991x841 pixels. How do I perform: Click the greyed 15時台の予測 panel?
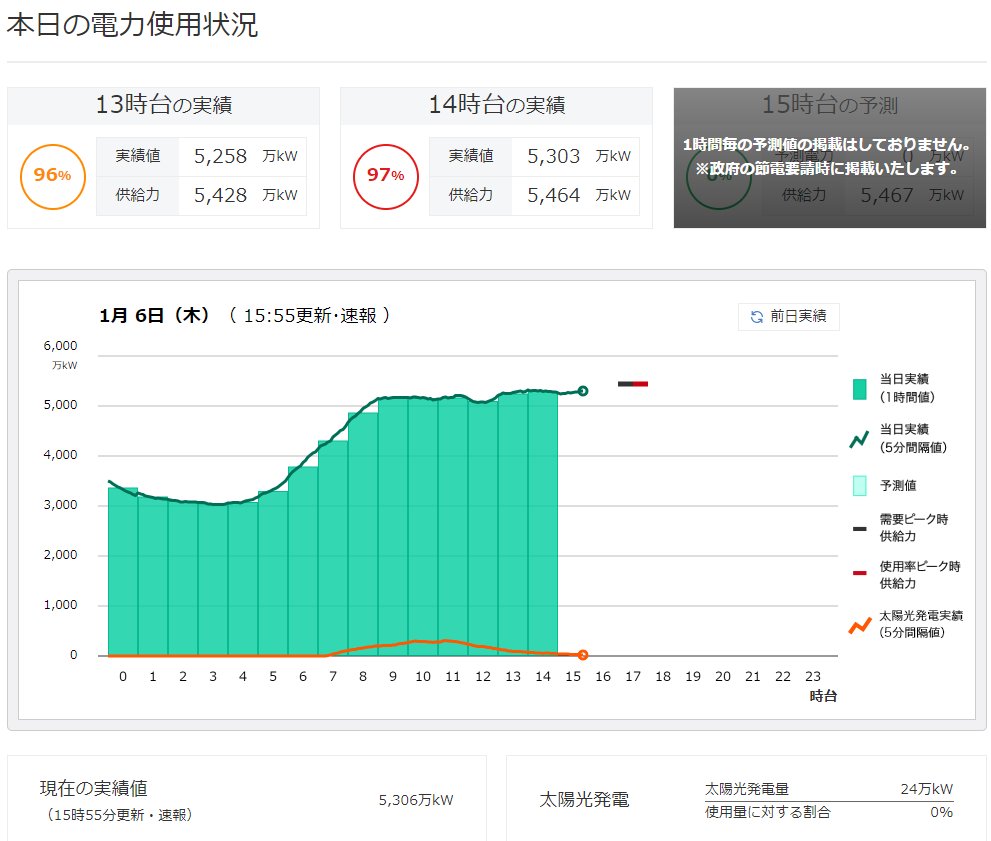(830, 158)
